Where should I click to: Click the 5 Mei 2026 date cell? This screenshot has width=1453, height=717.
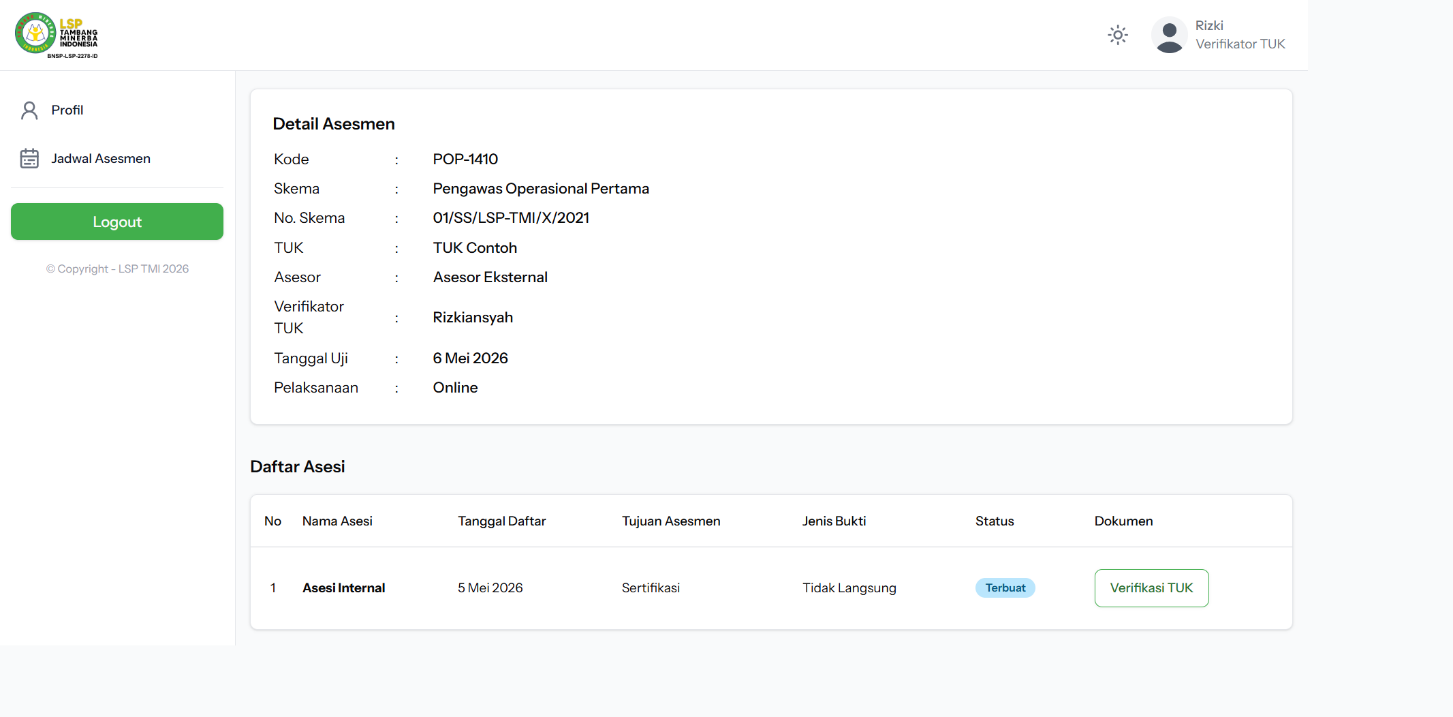(490, 588)
